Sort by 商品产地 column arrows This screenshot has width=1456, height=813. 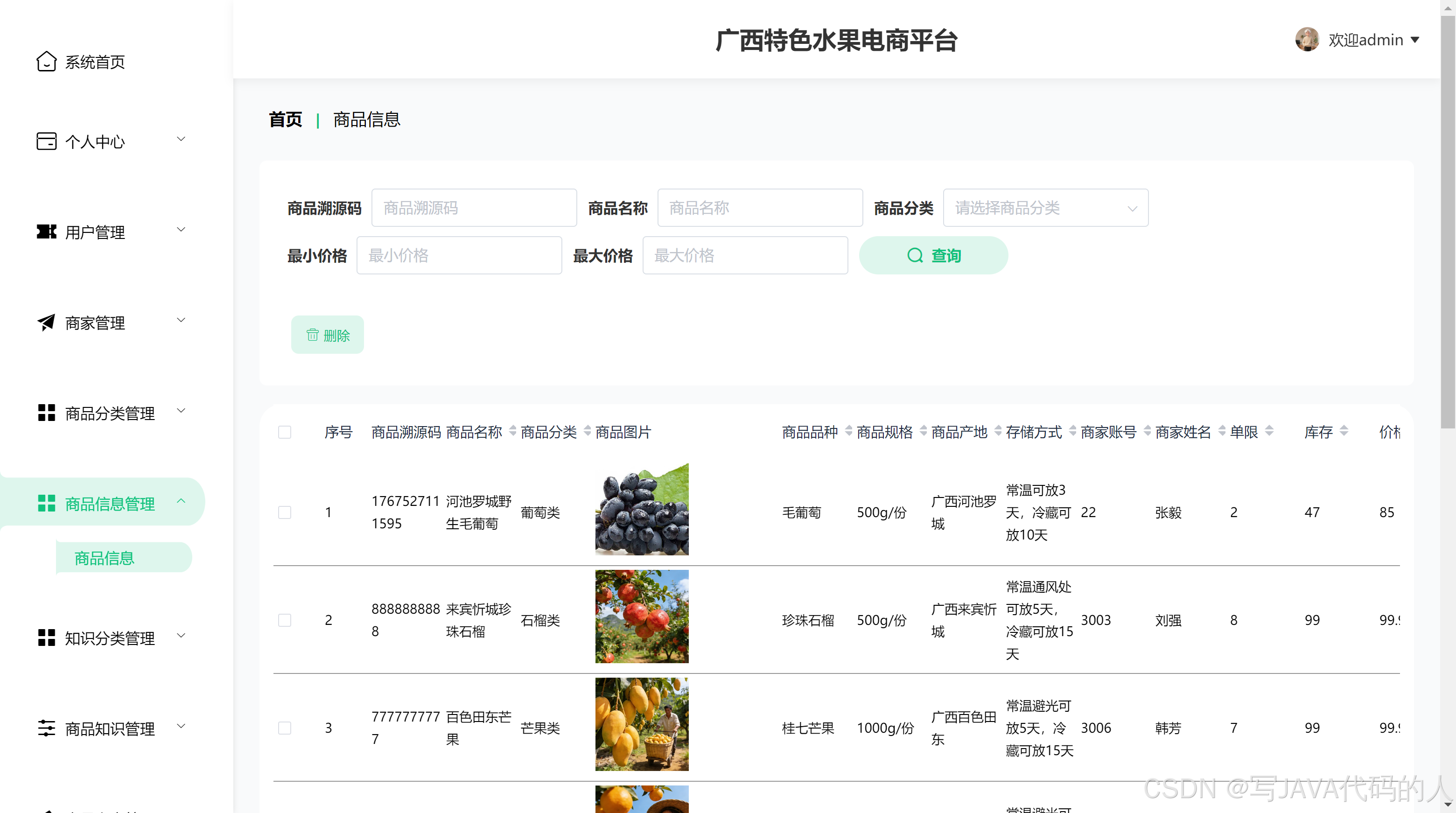tap(998, 431)
